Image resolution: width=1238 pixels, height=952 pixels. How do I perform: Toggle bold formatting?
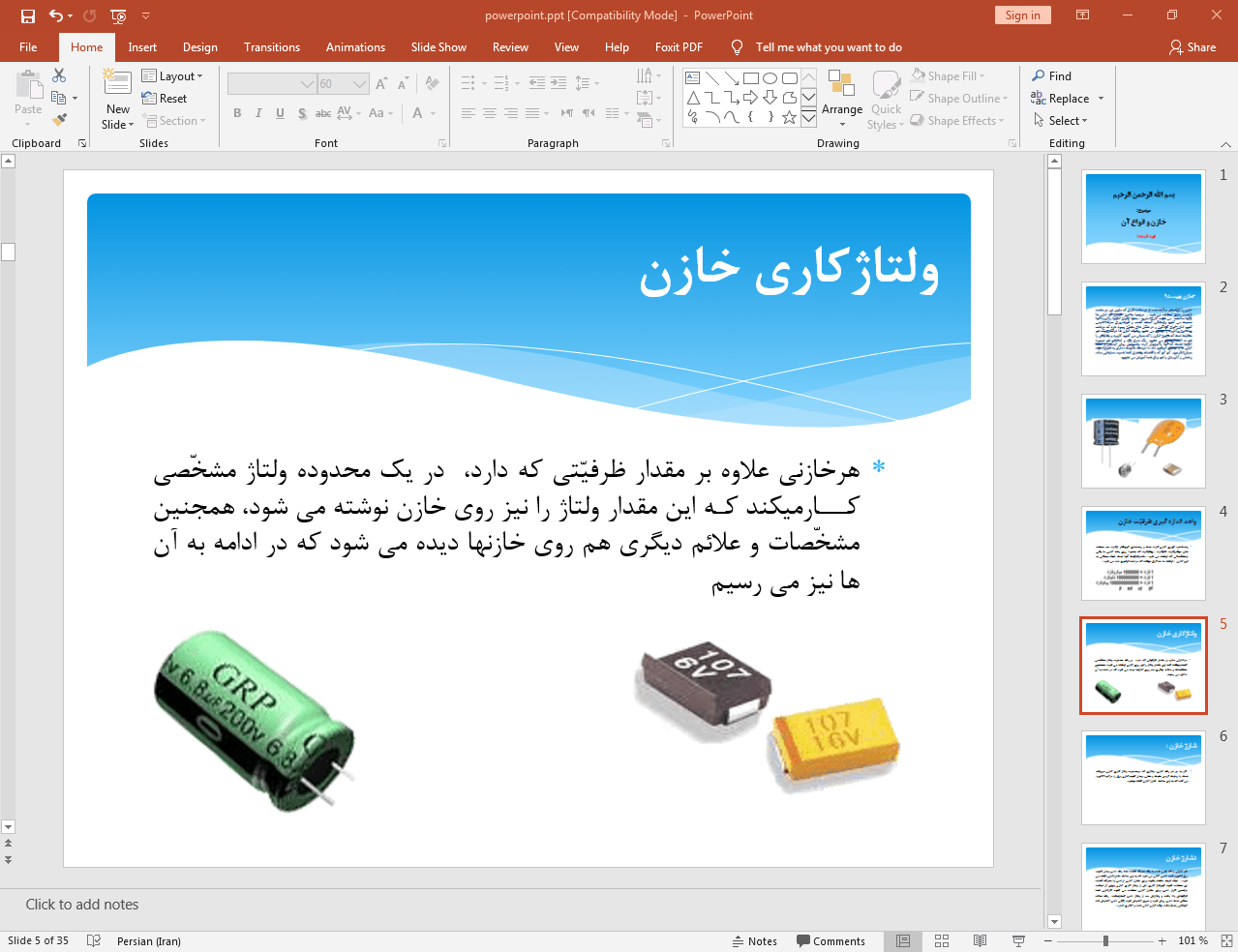[237, 113]
